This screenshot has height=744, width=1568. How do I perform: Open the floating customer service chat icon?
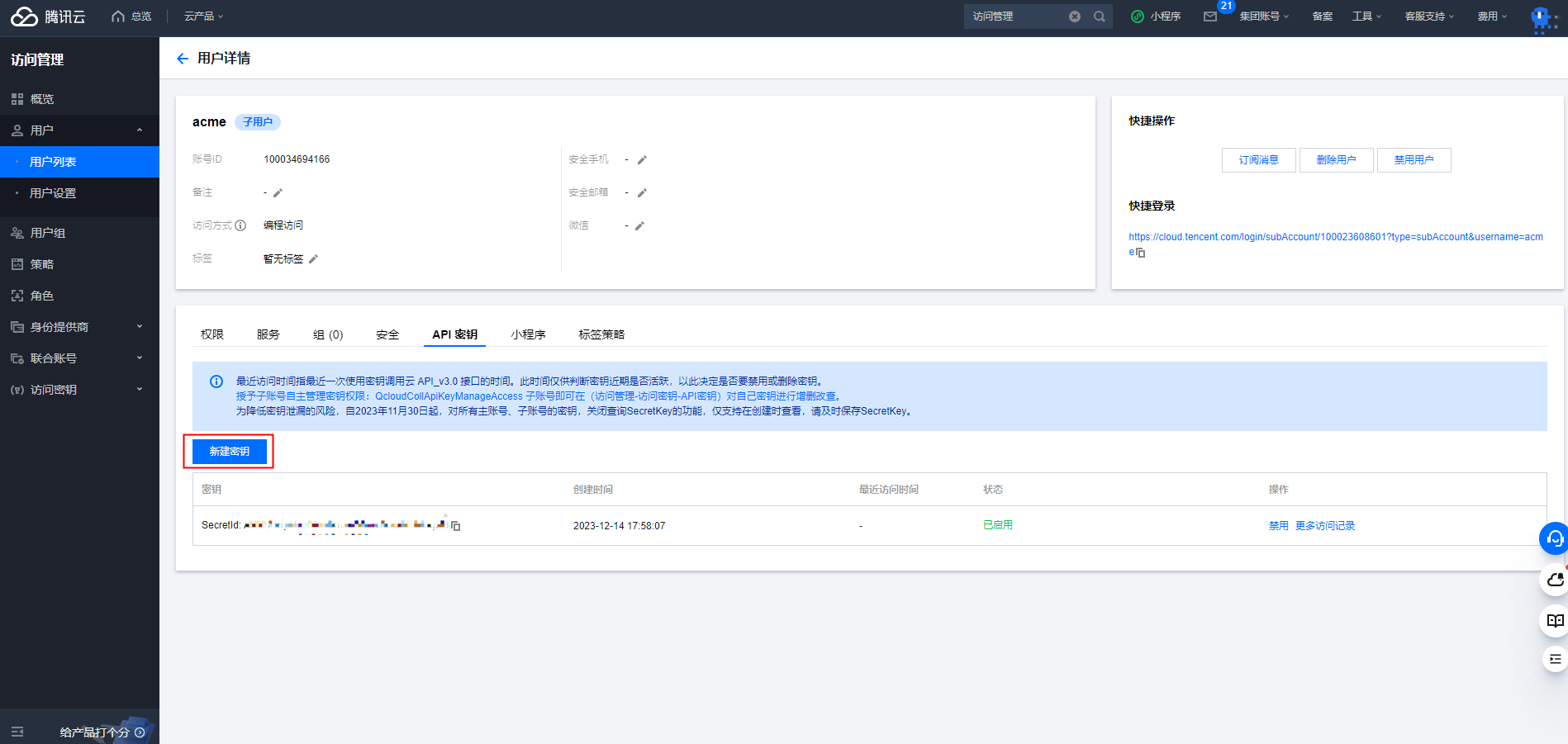pyautogui.click(x=1554, y=538)
